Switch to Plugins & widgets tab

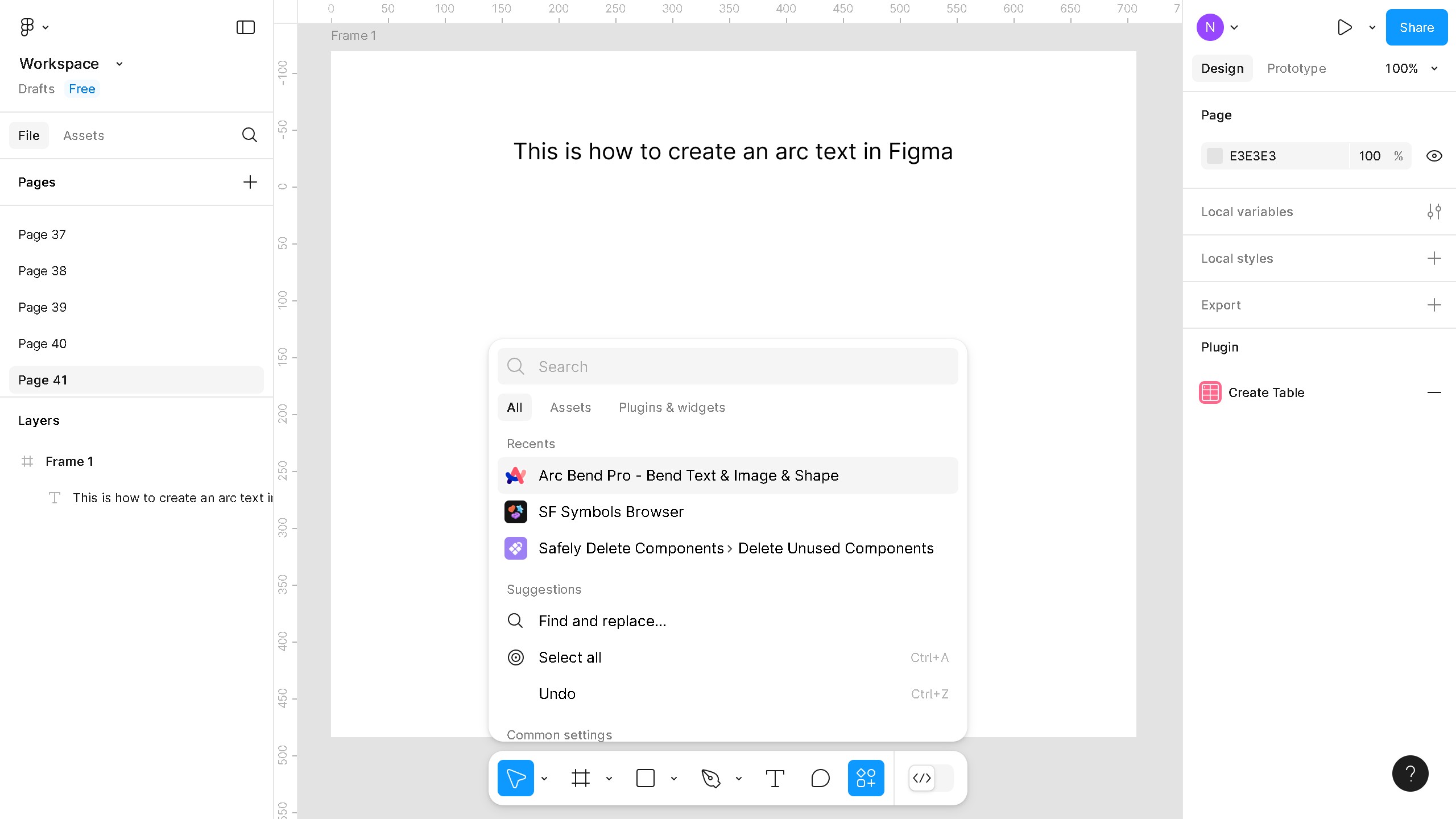(x=672, y=407)
